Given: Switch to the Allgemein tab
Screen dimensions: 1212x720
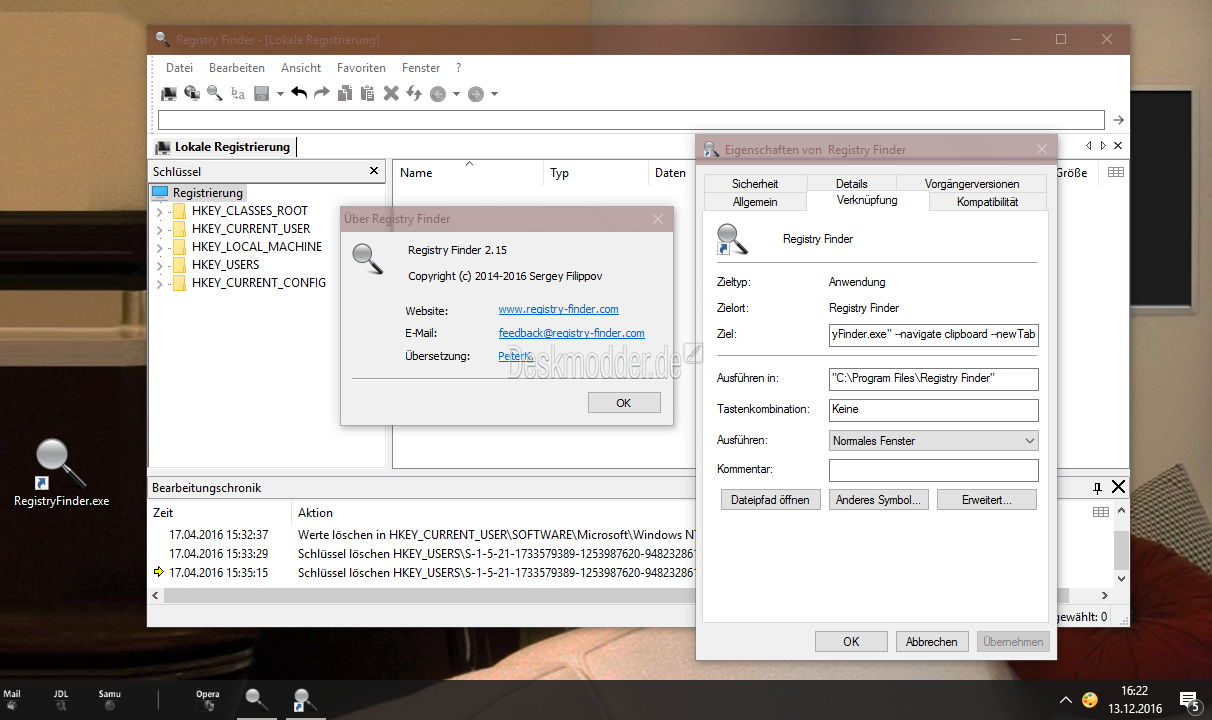Looking at the screenshot, I should [x=755, y=202].
